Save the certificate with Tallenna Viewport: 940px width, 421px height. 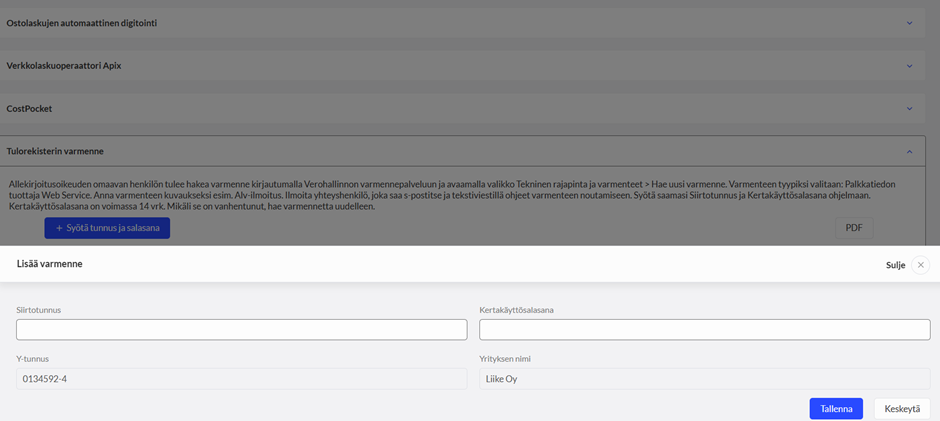tap(836, 408)
